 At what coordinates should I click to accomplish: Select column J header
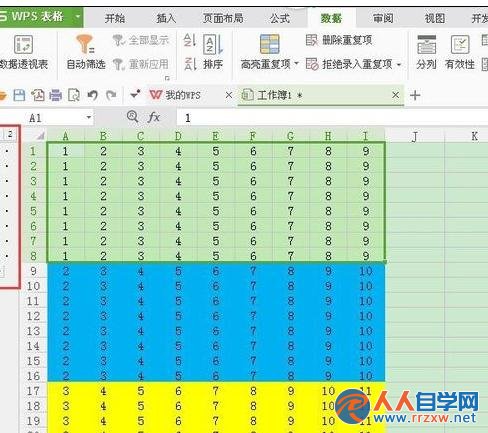[415, 136]
